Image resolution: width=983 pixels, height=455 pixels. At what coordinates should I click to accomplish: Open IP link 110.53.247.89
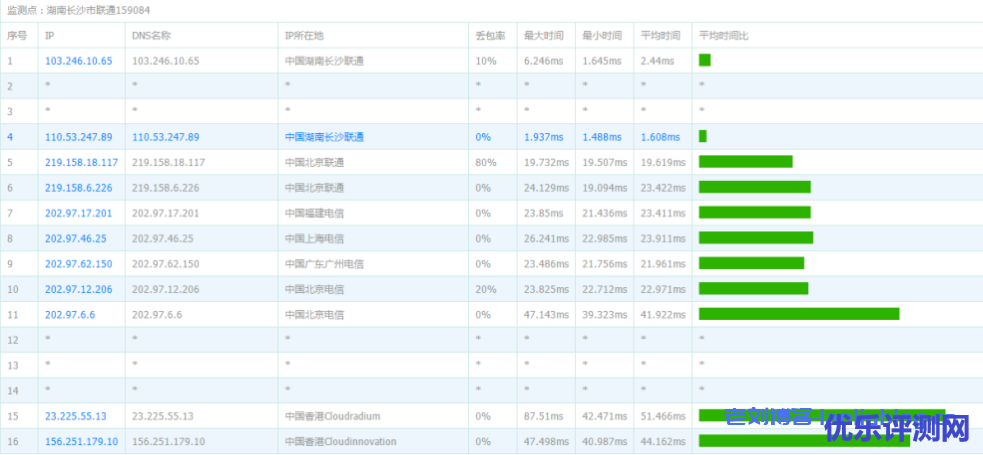pos(78,137)
